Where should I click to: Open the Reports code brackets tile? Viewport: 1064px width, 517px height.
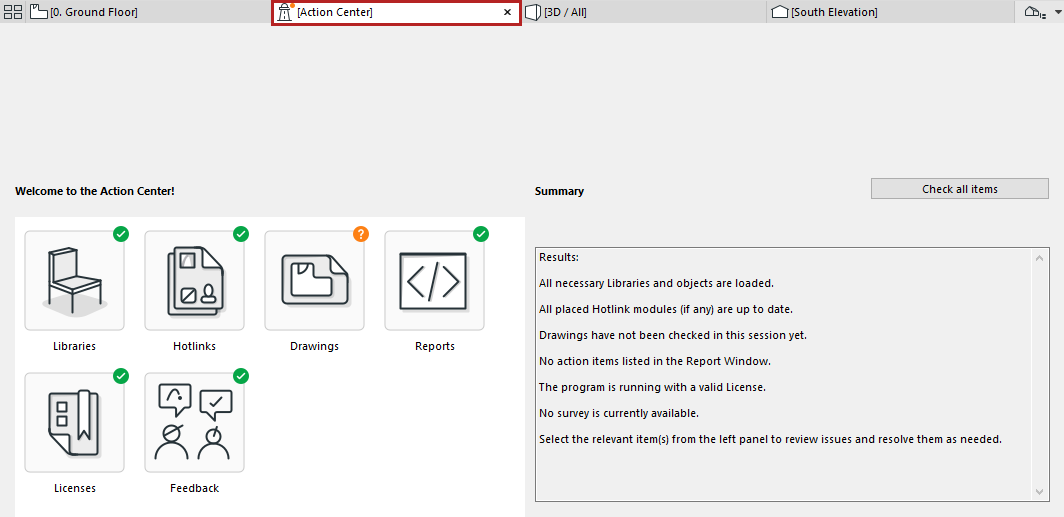434,280
